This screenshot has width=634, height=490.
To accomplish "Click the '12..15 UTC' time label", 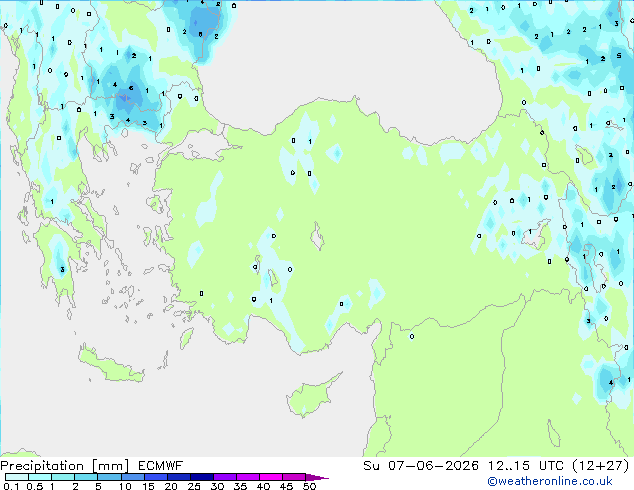I will [x=525, y=466].
